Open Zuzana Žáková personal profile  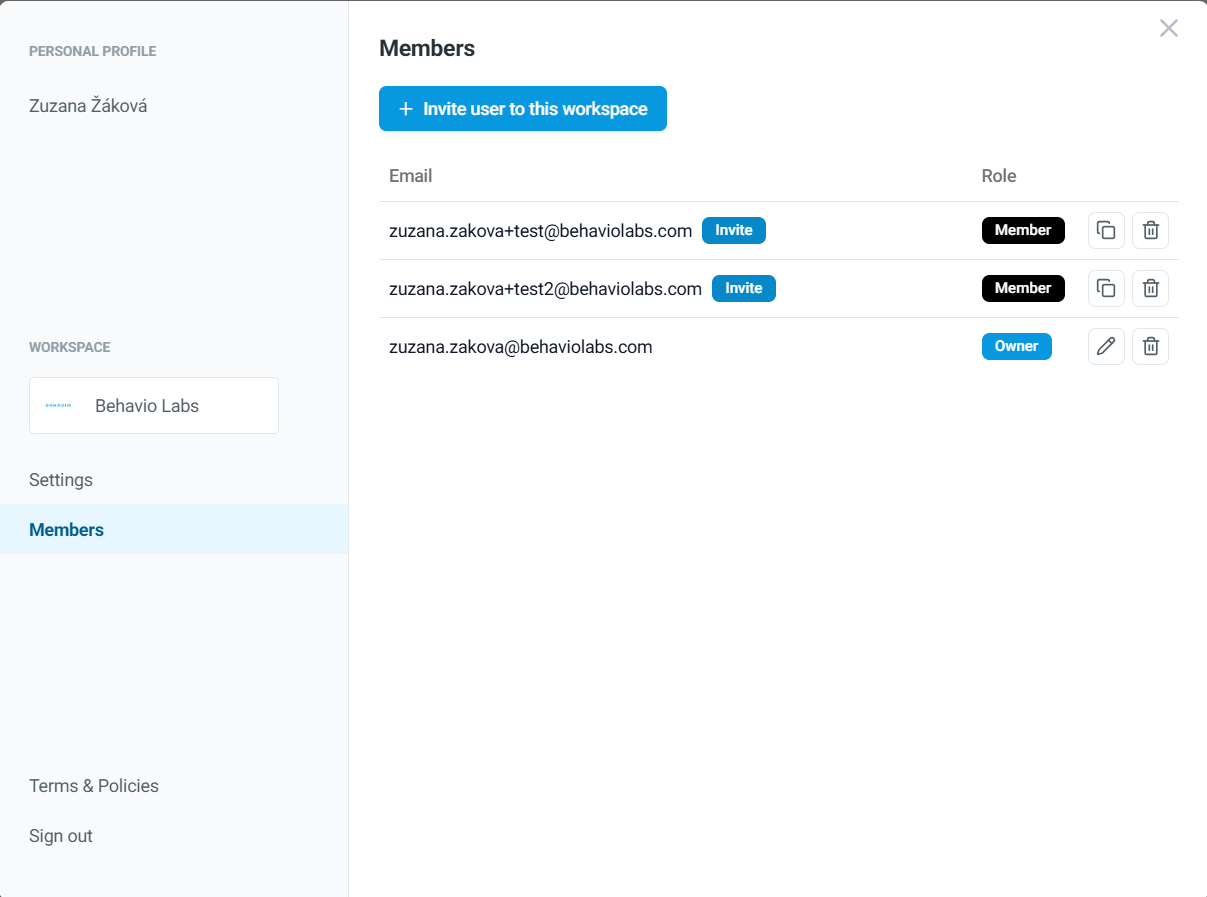[x=88, y=106]
